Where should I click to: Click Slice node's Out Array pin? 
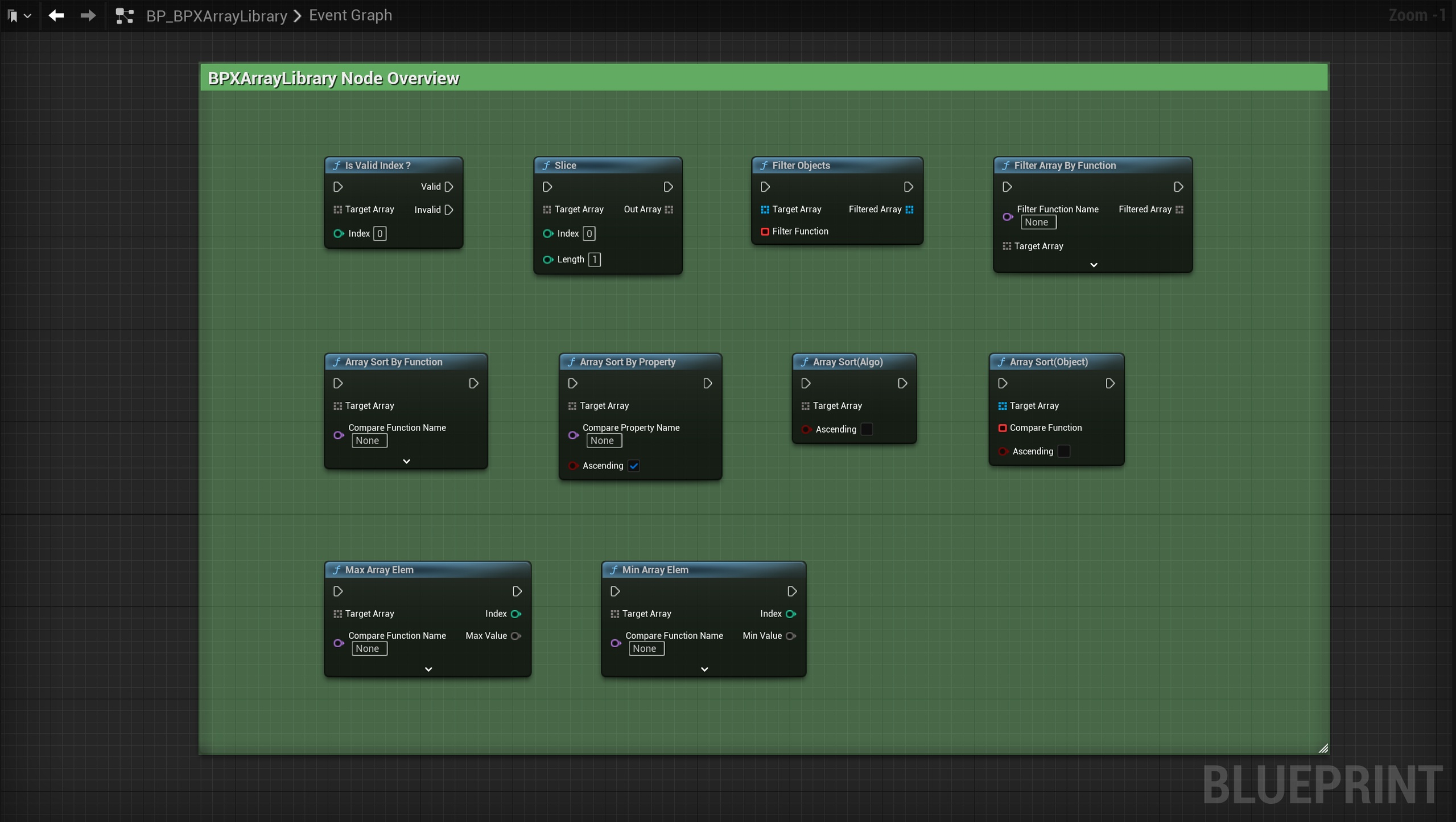[x=669, y=209]
